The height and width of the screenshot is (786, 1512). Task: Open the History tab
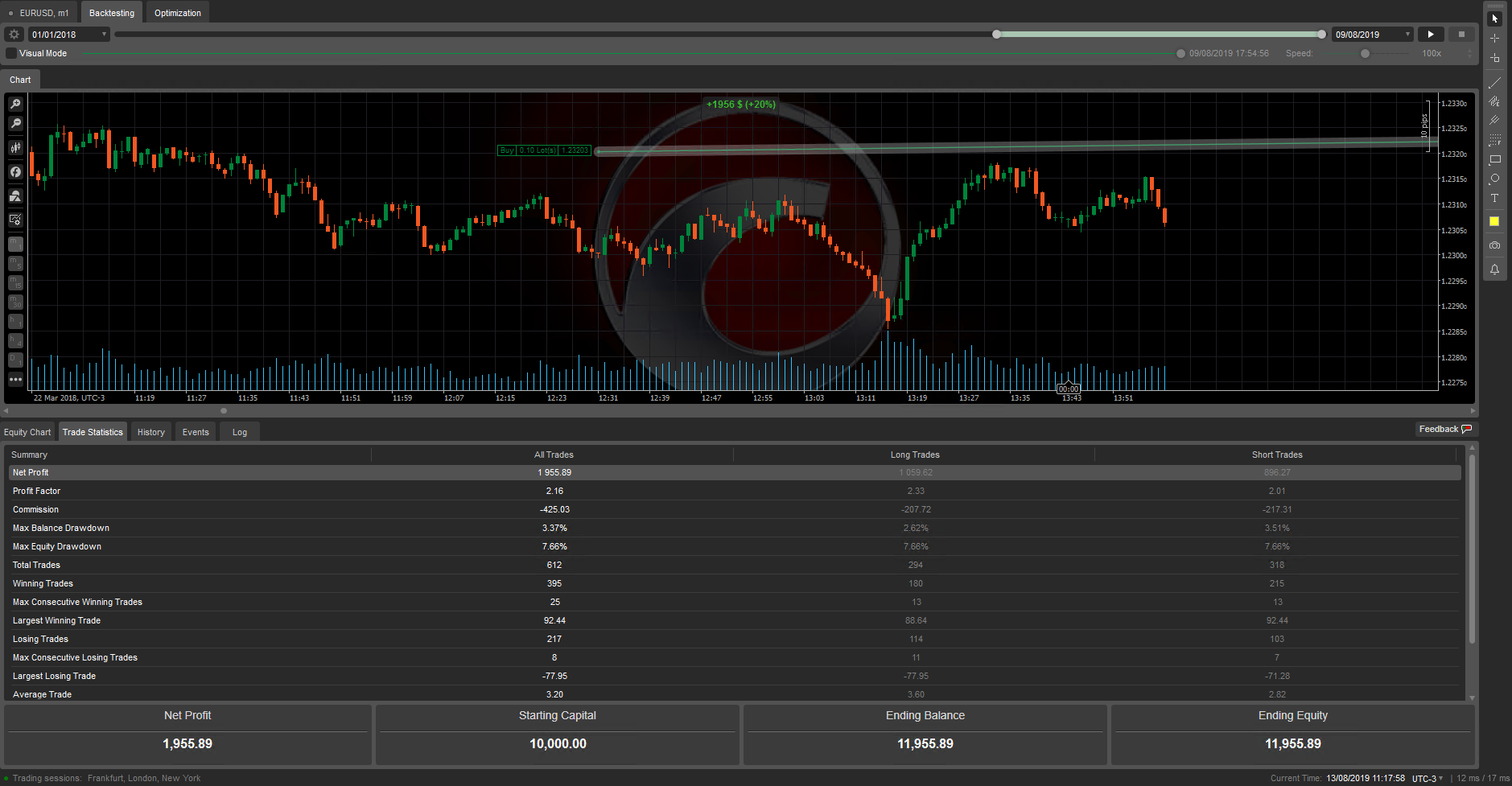coord(151,432)
